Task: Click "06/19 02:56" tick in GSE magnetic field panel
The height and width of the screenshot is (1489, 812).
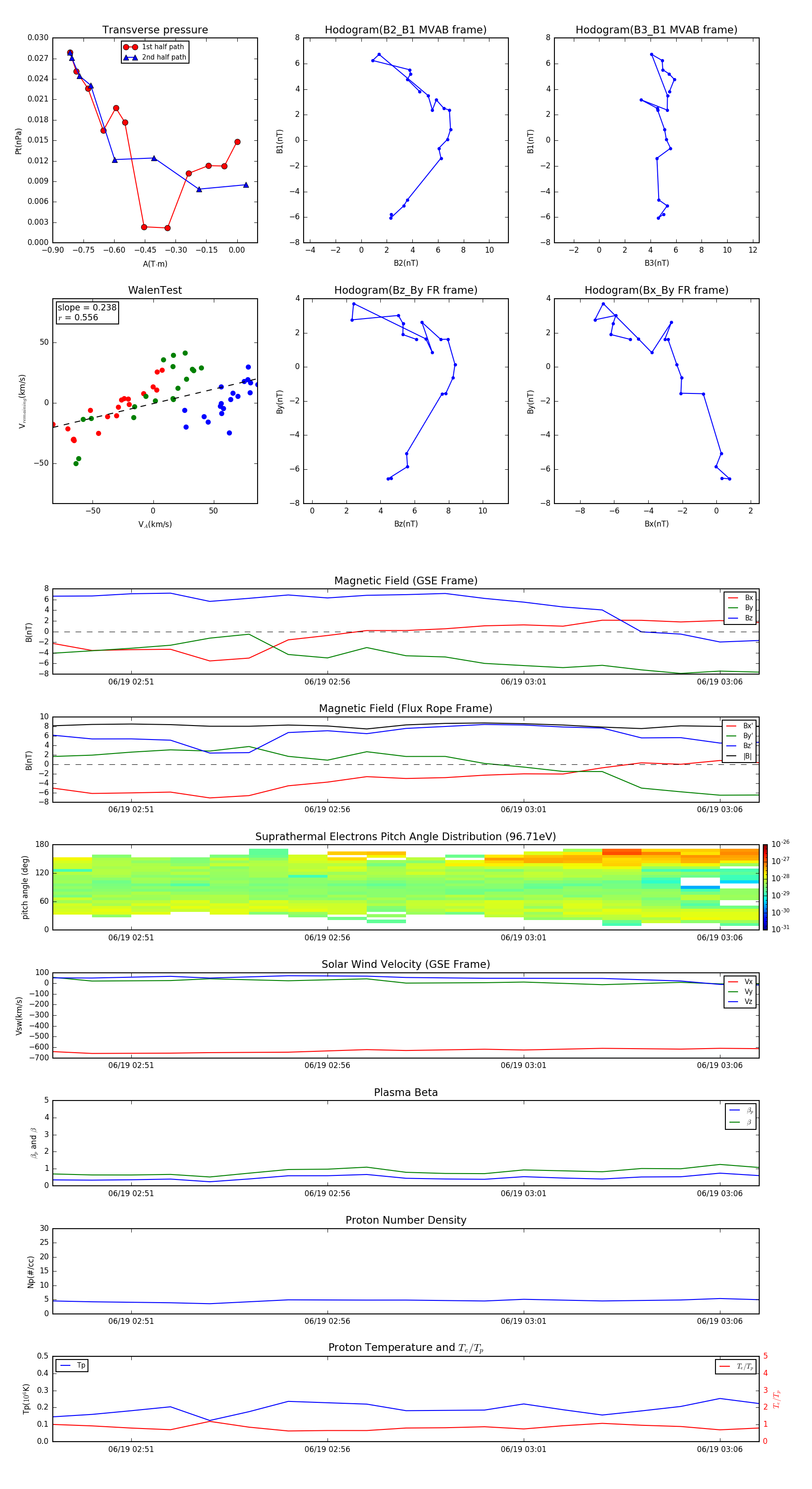Action: pos(327,681)
